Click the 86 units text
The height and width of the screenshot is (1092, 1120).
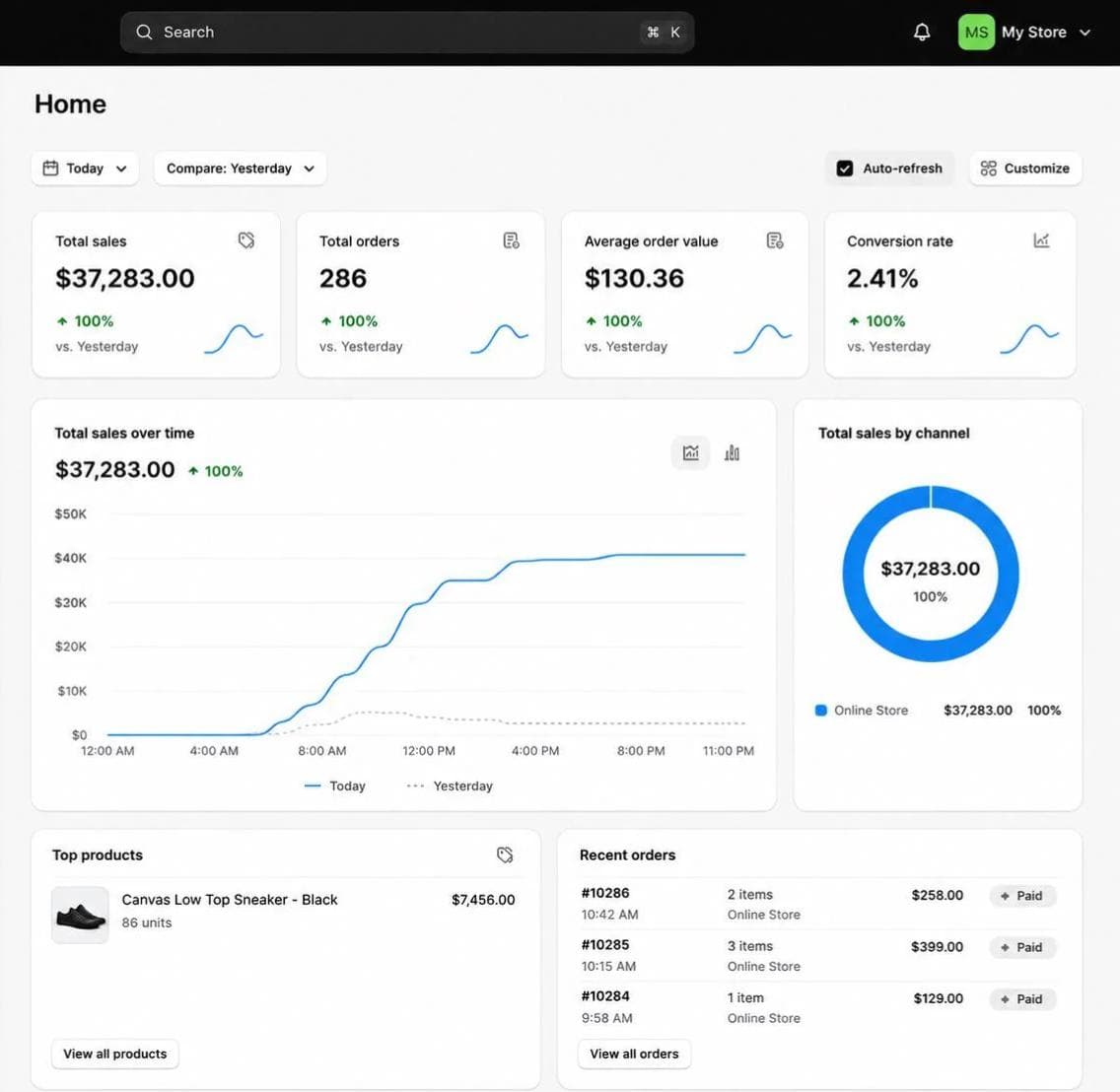pos(147,922)
